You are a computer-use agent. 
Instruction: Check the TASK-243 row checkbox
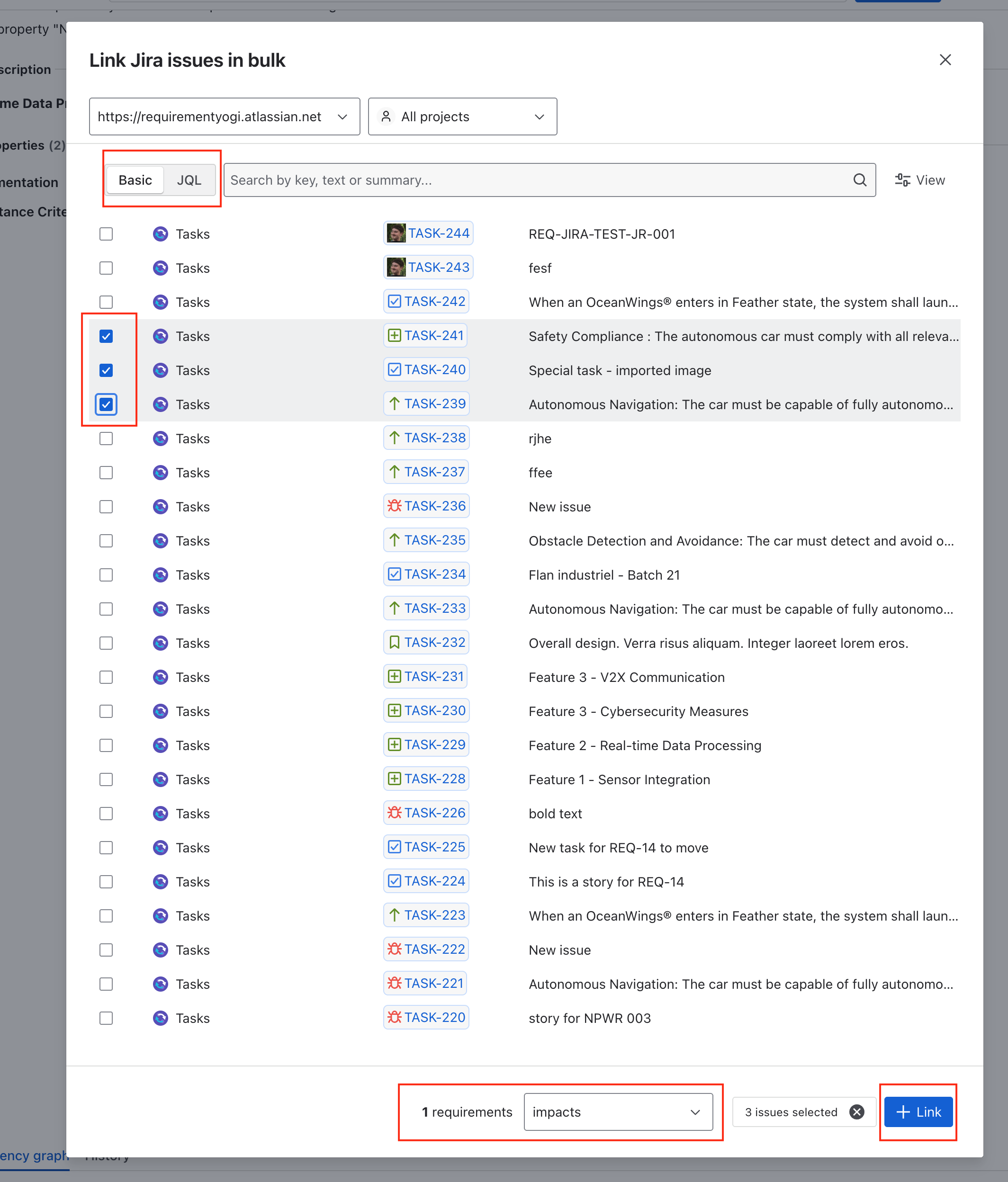coord(106,268)
